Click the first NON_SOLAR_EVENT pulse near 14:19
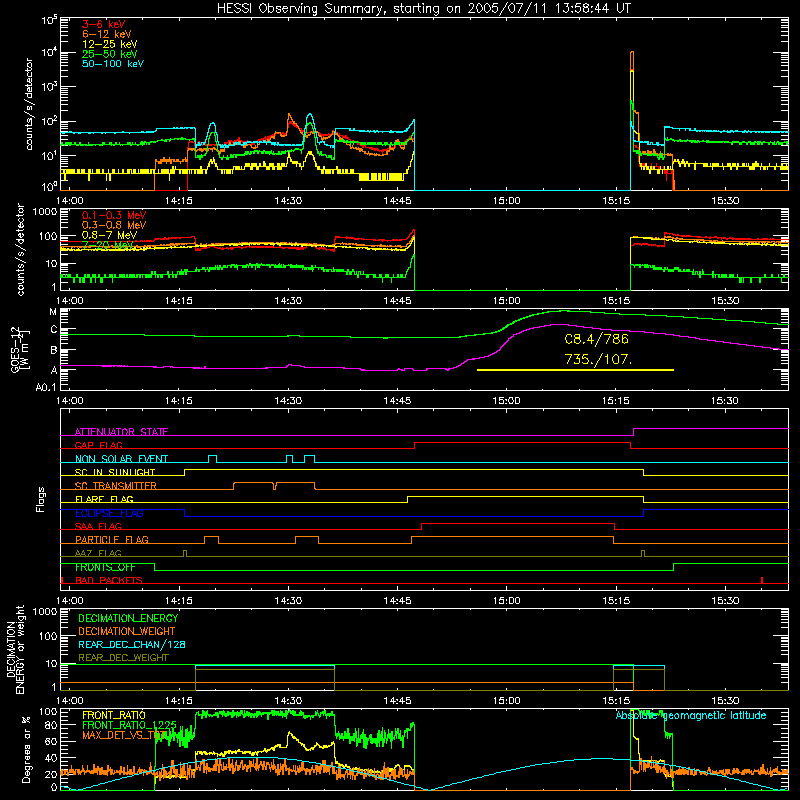The height and width of the screenshot is (800, 800). (x=212, y=458)
